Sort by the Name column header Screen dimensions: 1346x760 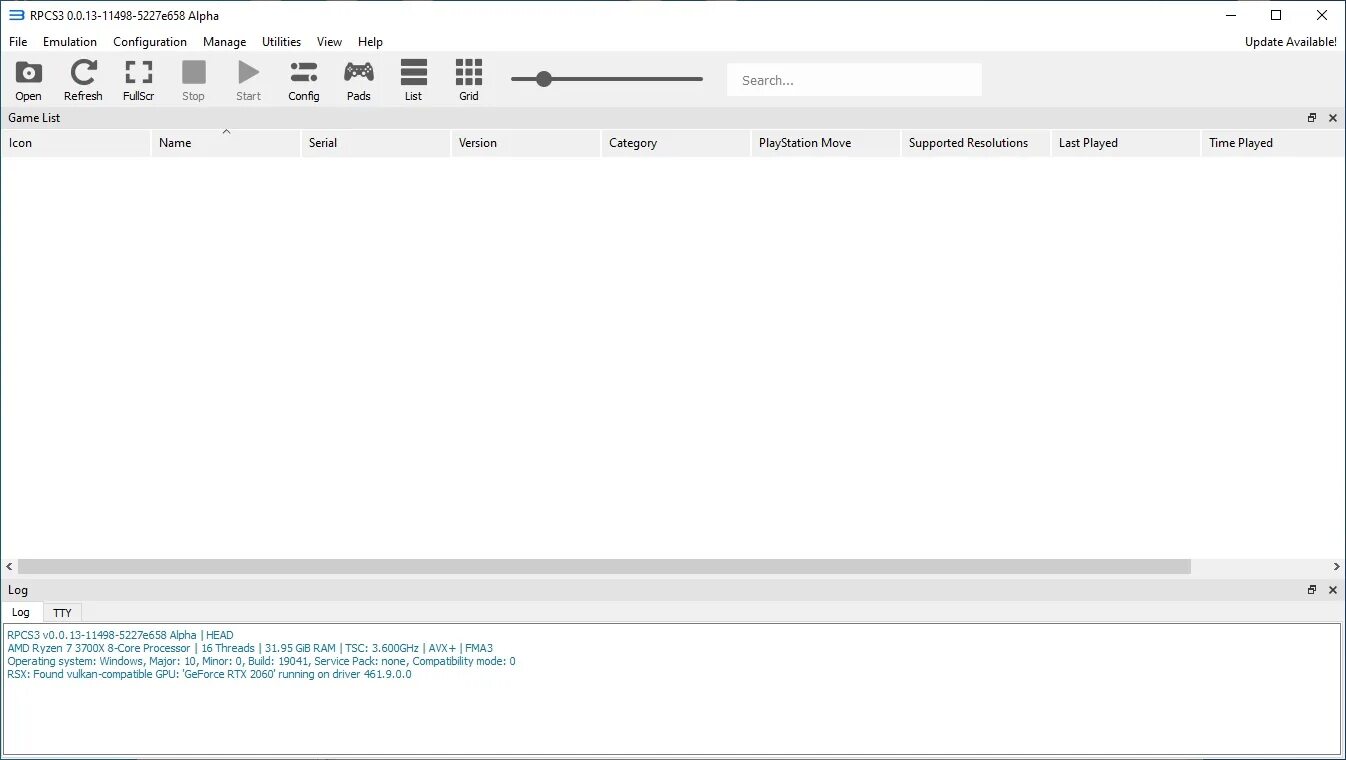pyautogui.click(x=226, y=143)
